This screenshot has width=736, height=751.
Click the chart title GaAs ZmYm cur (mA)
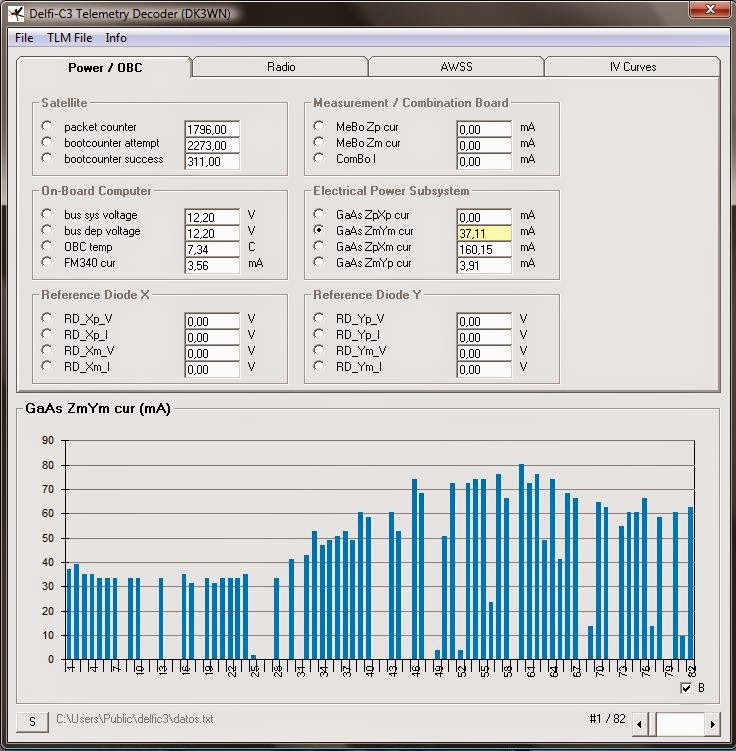click(98, 409)
